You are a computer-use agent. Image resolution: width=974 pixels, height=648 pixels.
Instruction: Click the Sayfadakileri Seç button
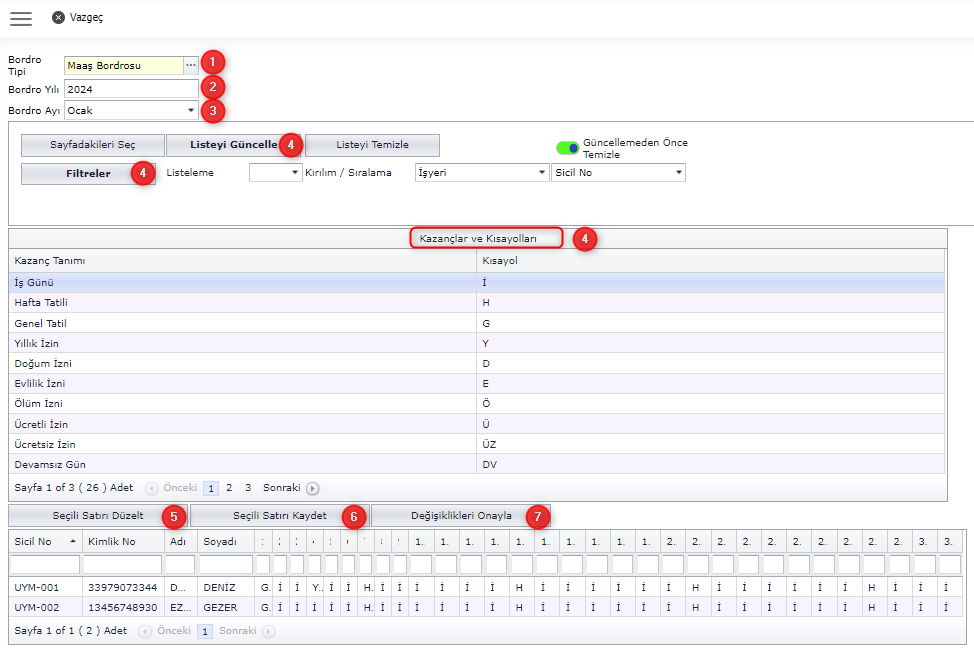pos(93,145)
